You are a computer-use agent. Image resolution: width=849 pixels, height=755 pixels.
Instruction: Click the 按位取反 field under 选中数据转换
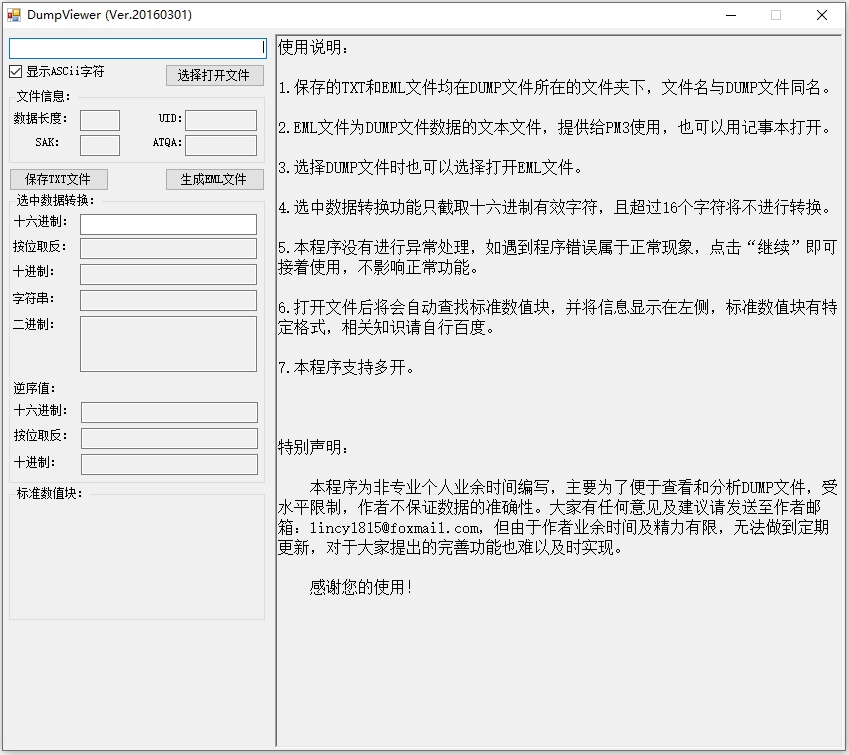point(168,249)
